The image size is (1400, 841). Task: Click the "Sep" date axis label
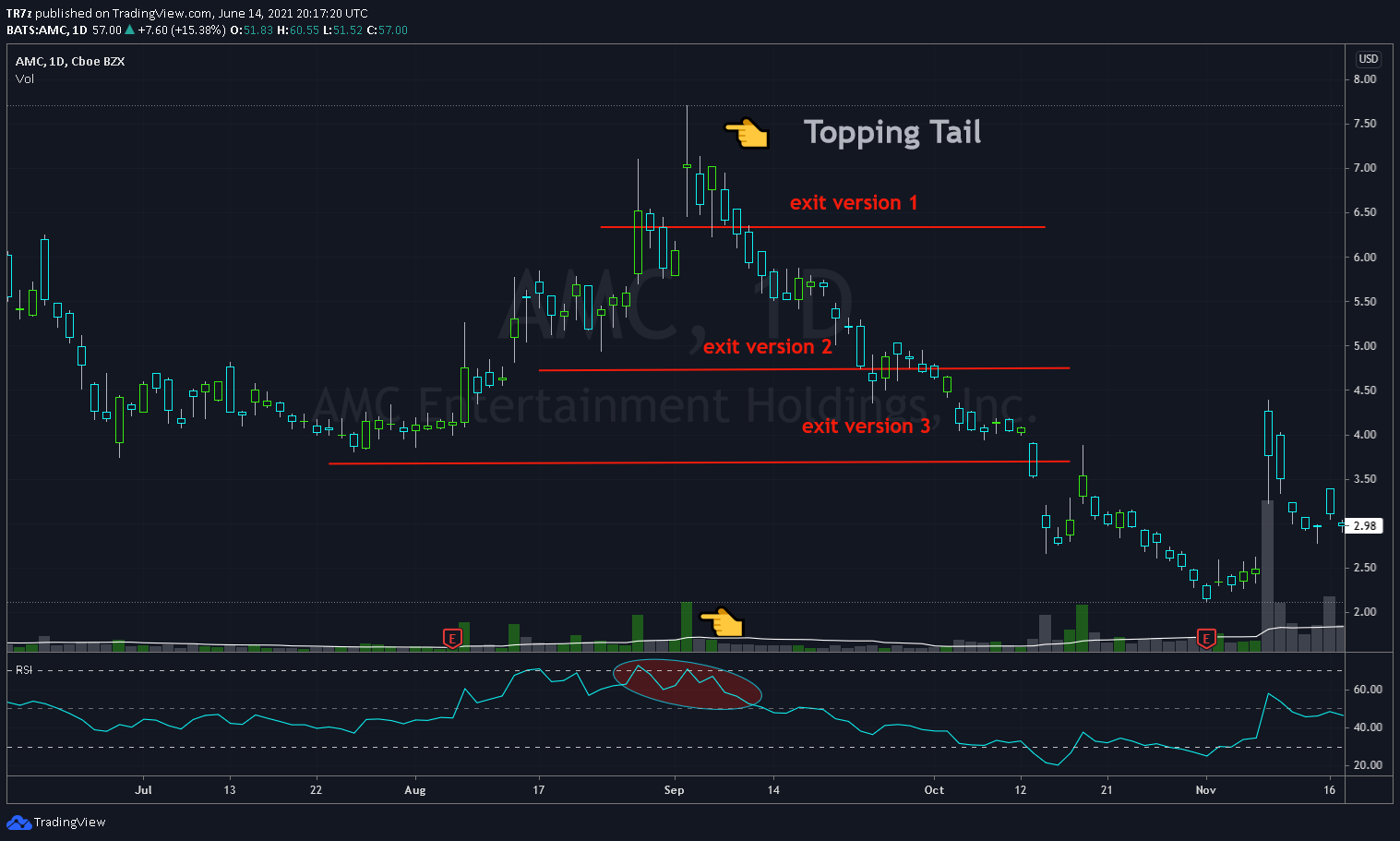[x=675, y=790]
